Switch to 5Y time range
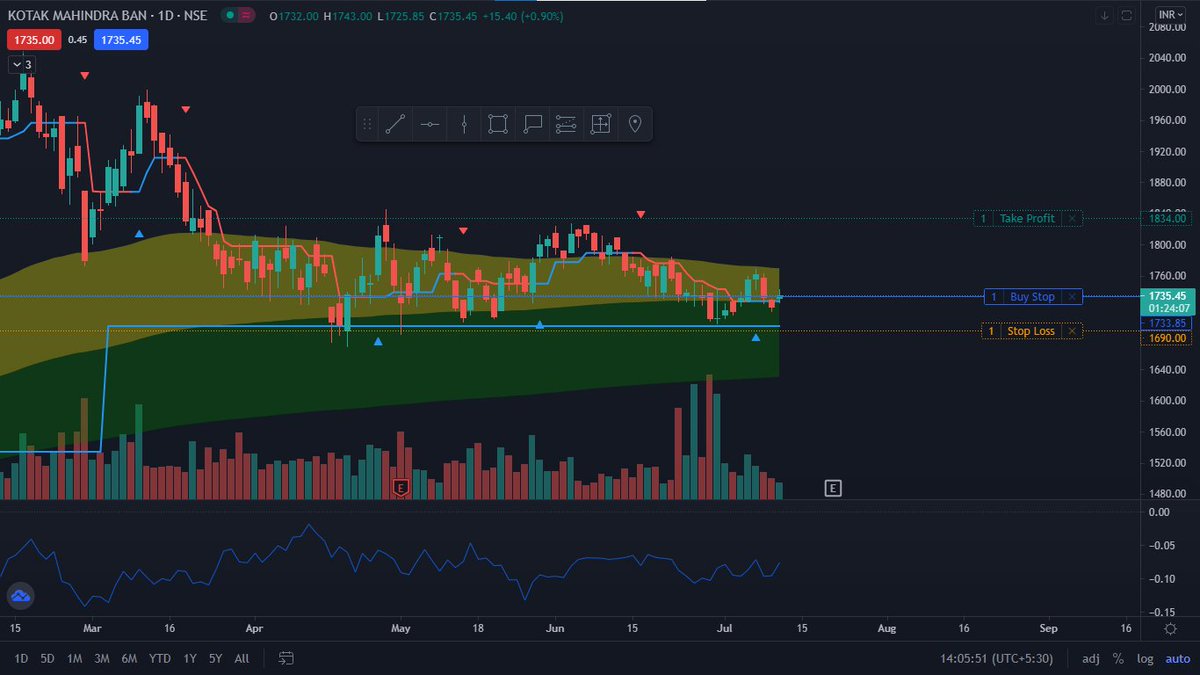This screenshot has width=1200, height=675. [216, 658]
